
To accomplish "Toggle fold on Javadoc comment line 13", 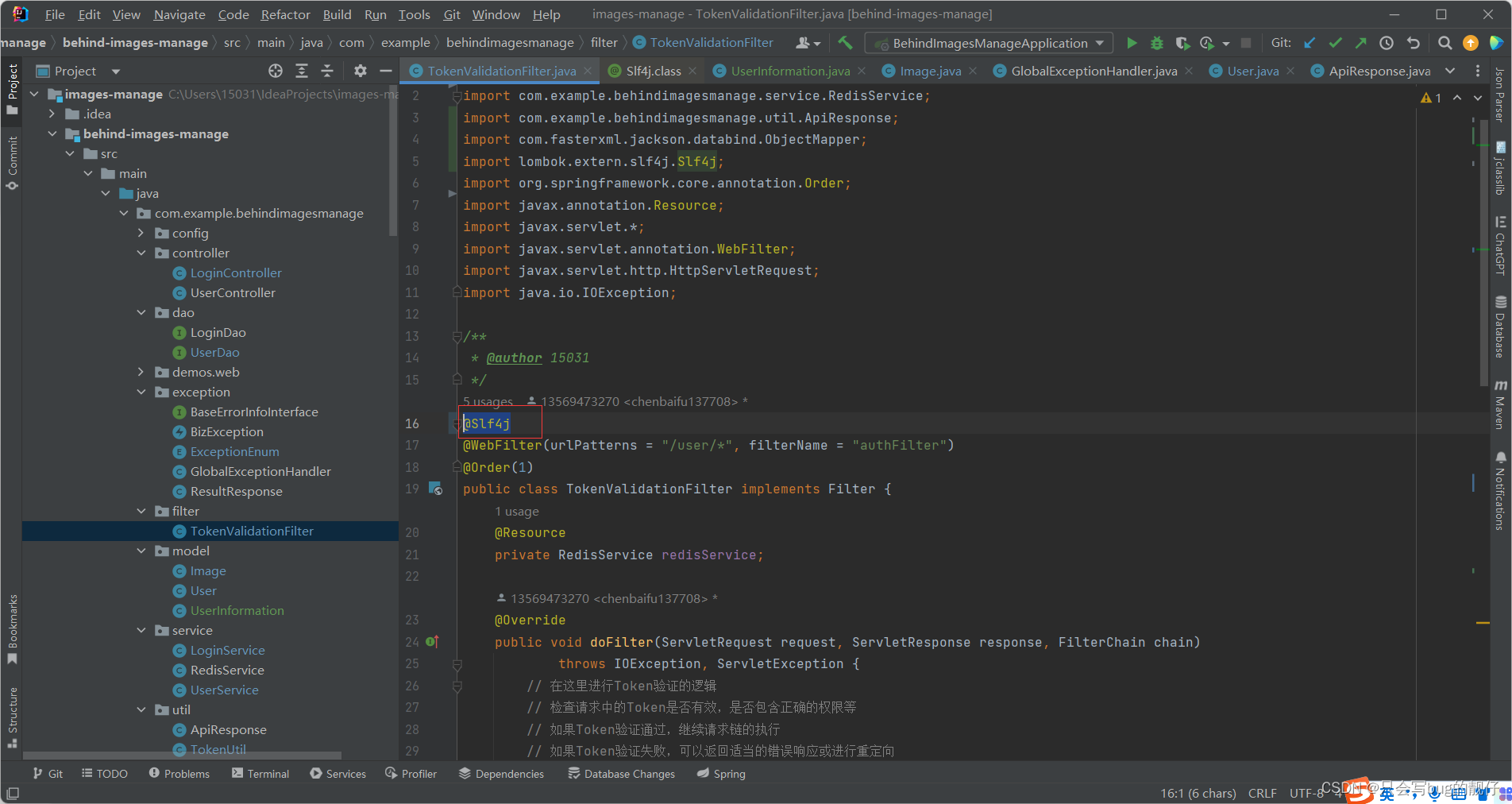I will 457,337.
